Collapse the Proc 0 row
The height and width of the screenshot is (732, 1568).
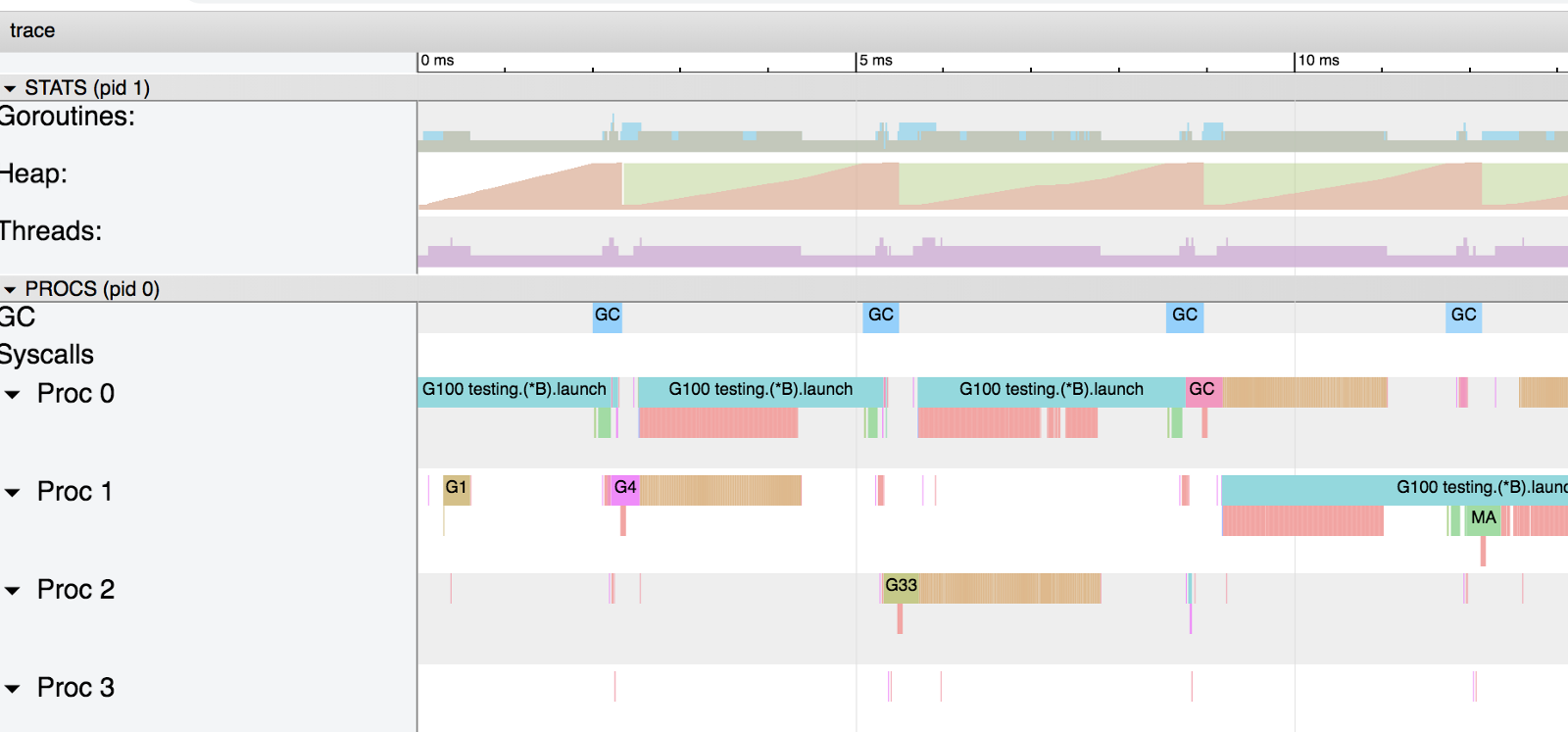click(x=13, y=394)
